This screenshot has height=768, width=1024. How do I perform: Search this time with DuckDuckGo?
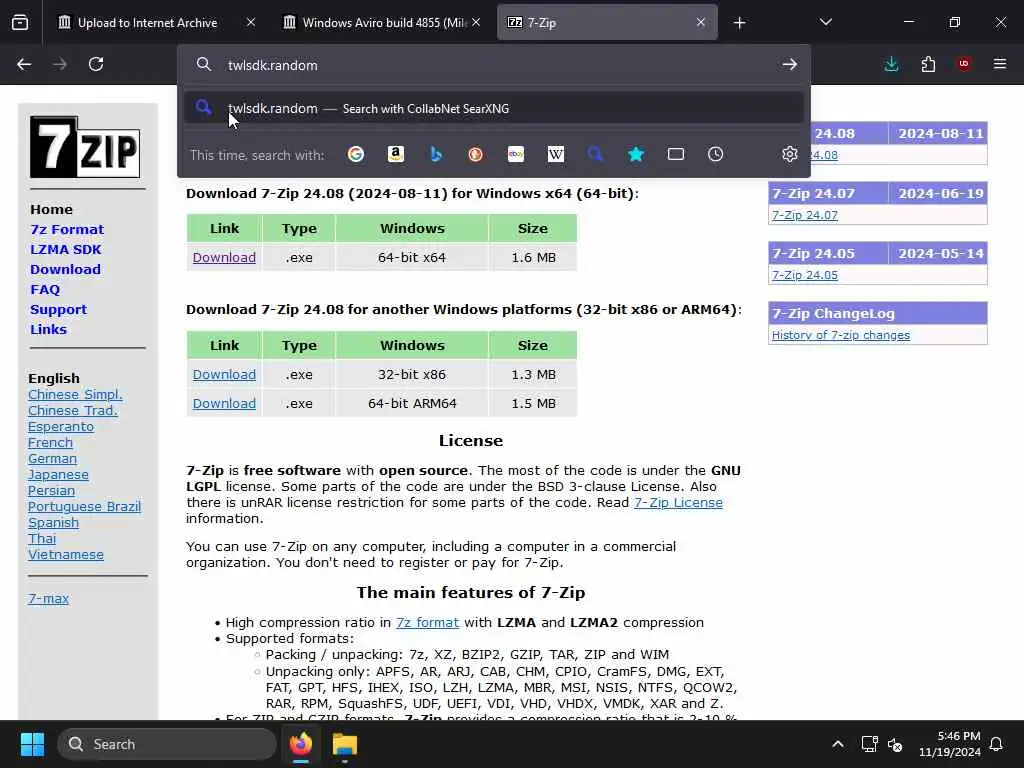[x=475, y=154]
